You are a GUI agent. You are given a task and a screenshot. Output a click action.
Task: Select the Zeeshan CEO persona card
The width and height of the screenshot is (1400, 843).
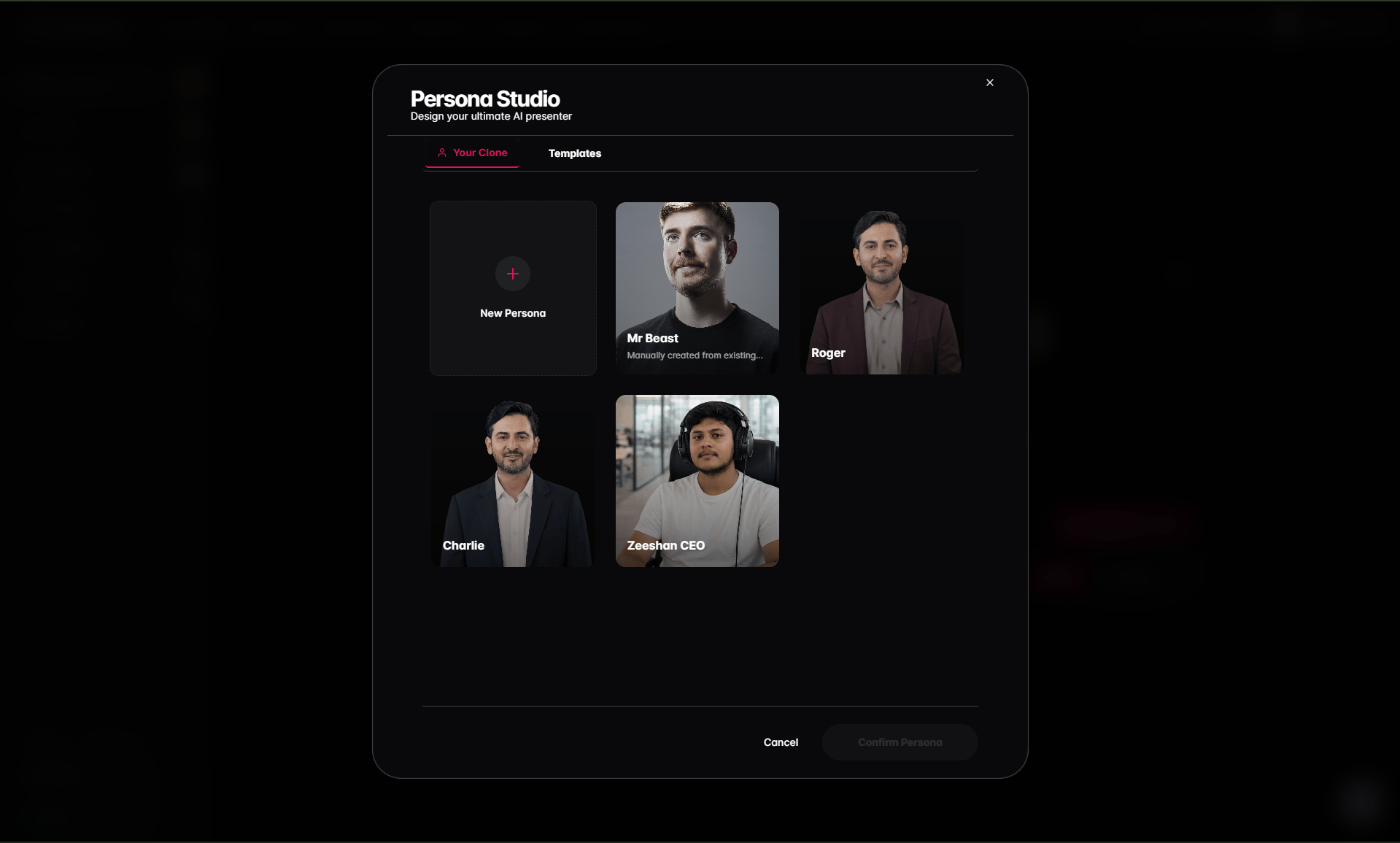[x=697, y=481]
